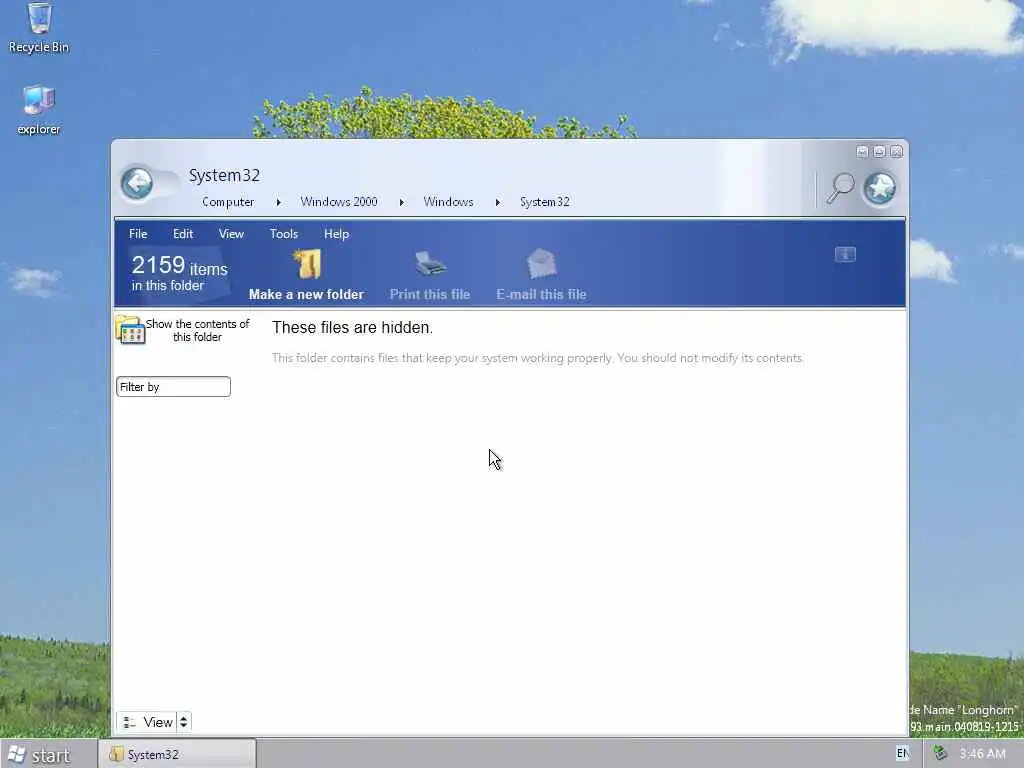Click the These files are hidden heading
This screenshot has width=1024, height=768.
pyautogui.click(x=353, y=327)
